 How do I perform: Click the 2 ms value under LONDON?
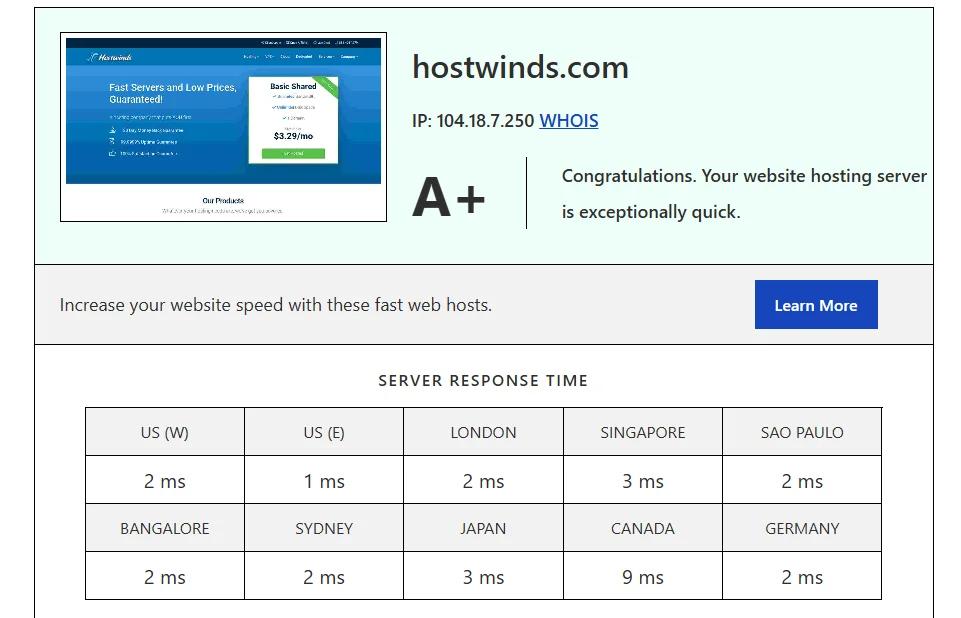tap(484, 481)
